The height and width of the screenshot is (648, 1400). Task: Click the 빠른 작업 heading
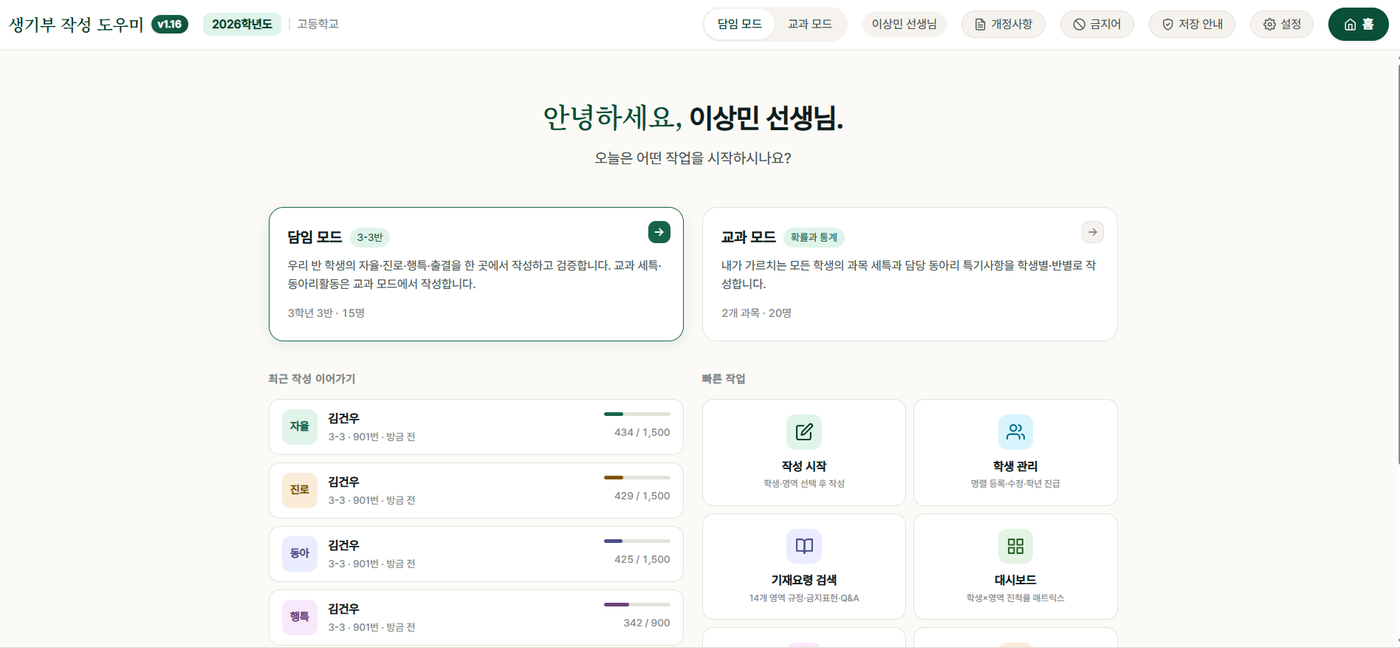click(x=724, y=379)
